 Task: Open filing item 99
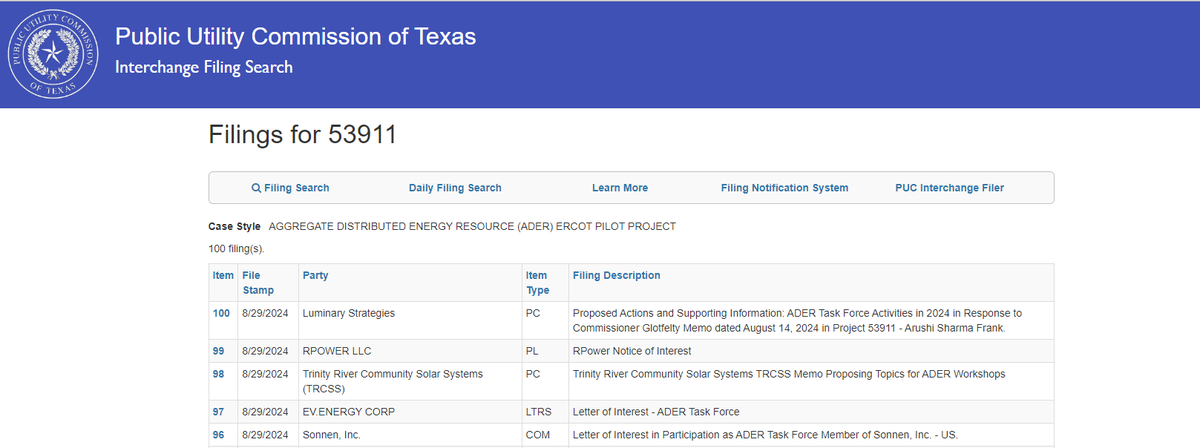[x=218, y=351]
